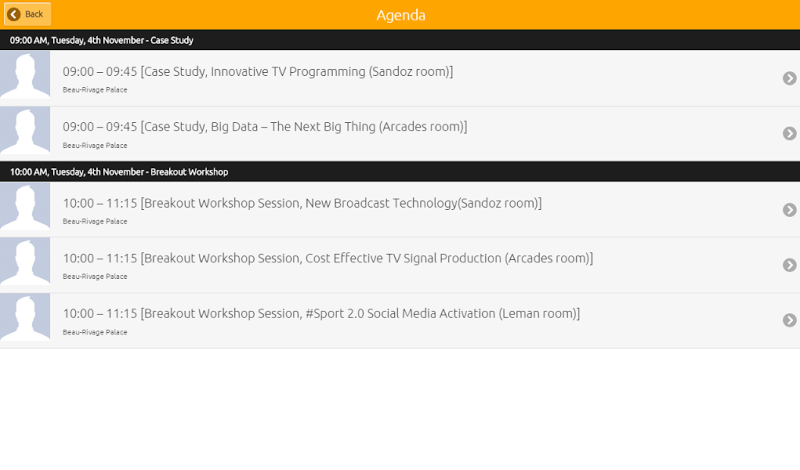
Task: Open the Innovative TV Programming case study session
Action: pos(257,72)
